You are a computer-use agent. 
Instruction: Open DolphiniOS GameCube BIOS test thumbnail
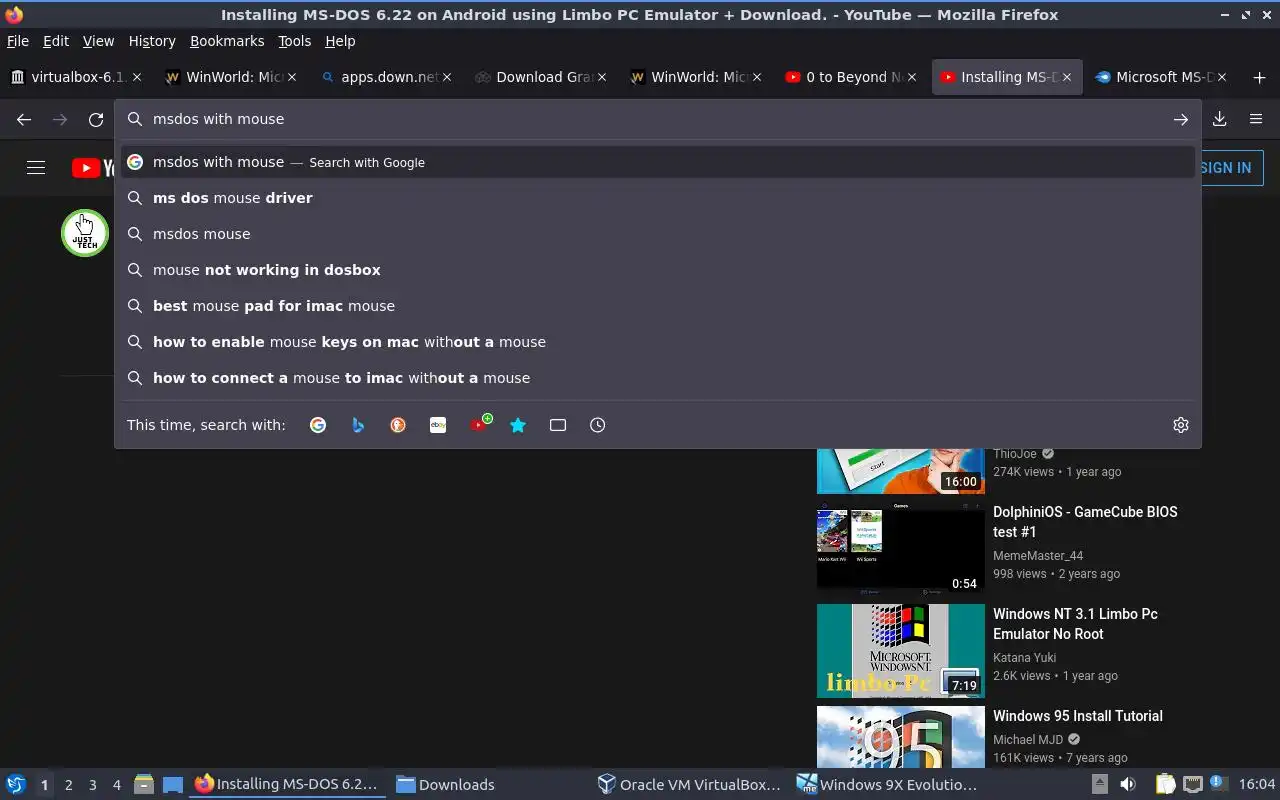pyautogui.click(x=901, y=548)
